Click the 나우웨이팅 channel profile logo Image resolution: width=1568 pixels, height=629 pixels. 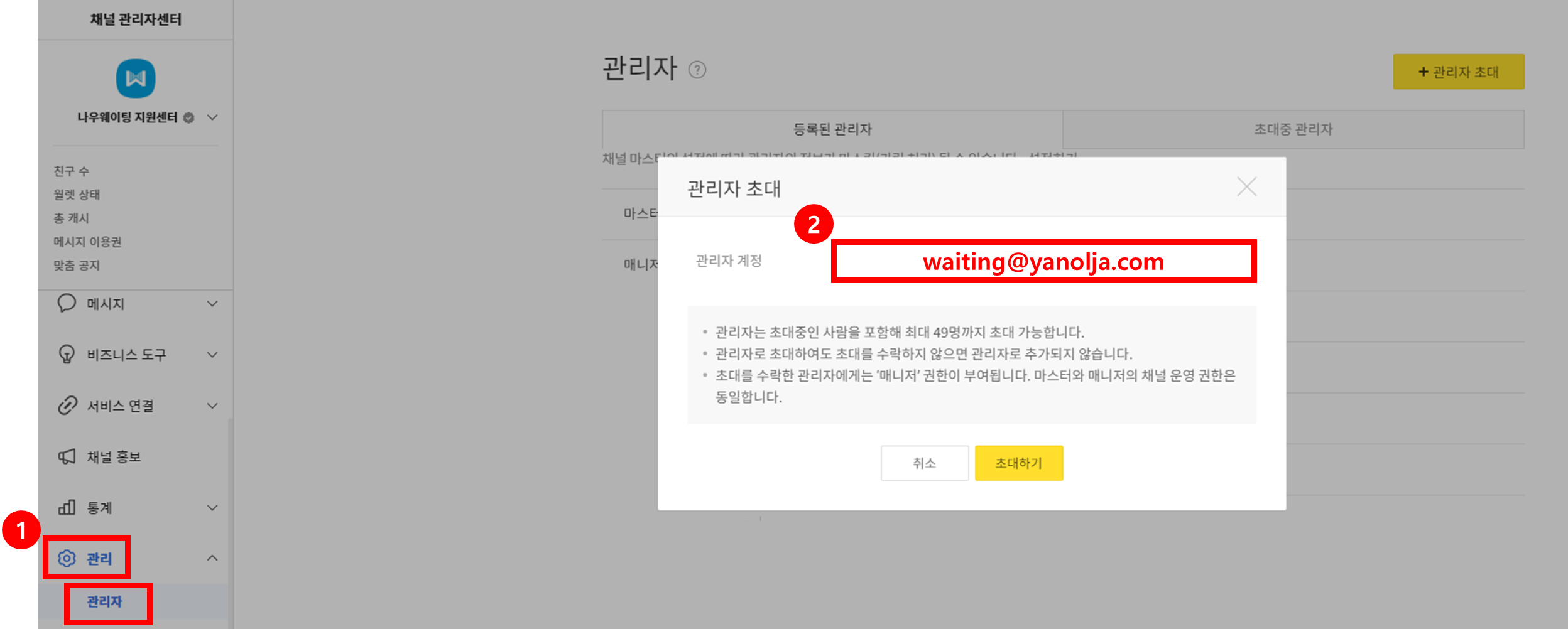click(136, 78)
